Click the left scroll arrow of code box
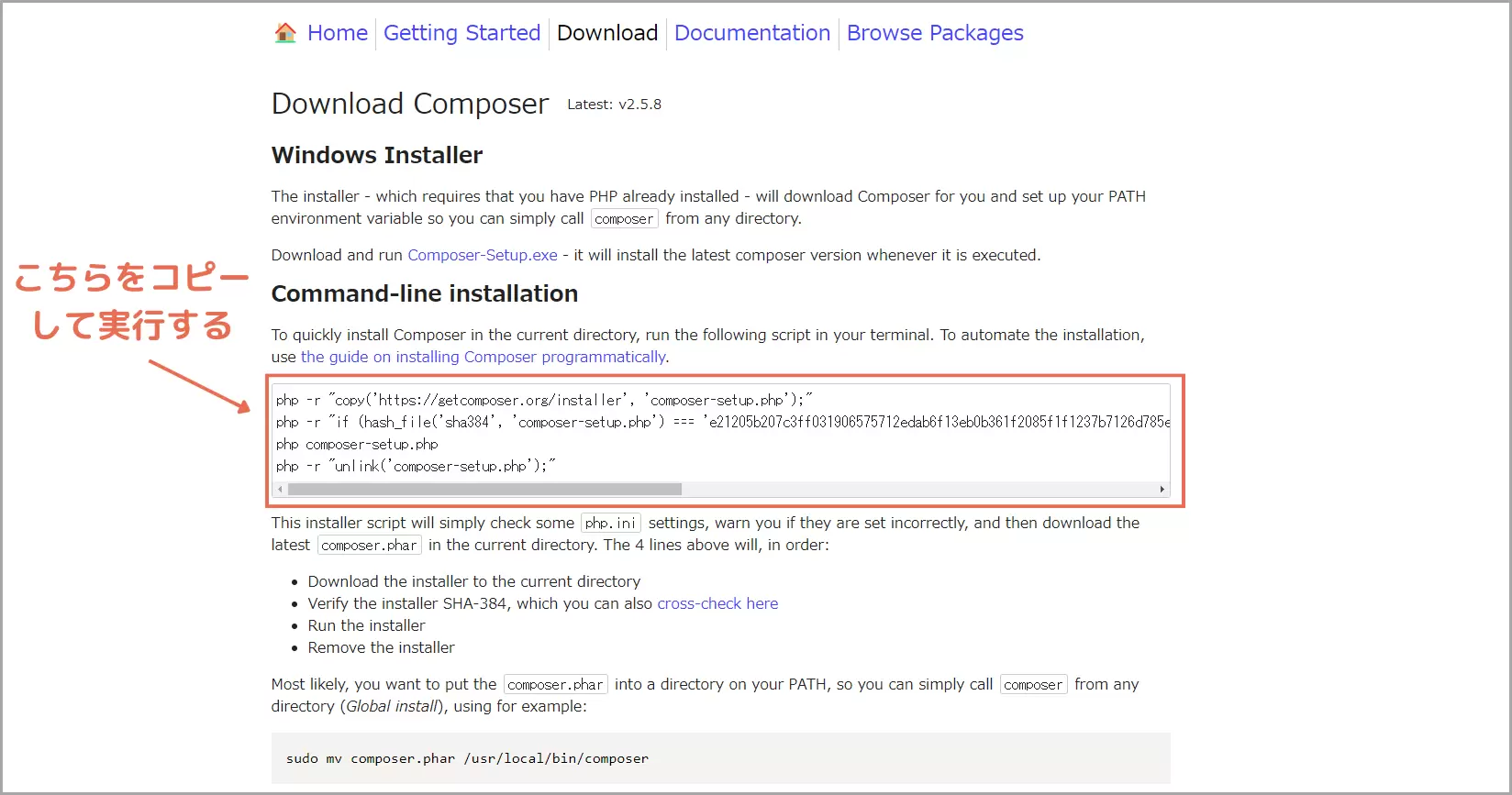Screen dimensions: 1512x795 [x=280, y=490]
